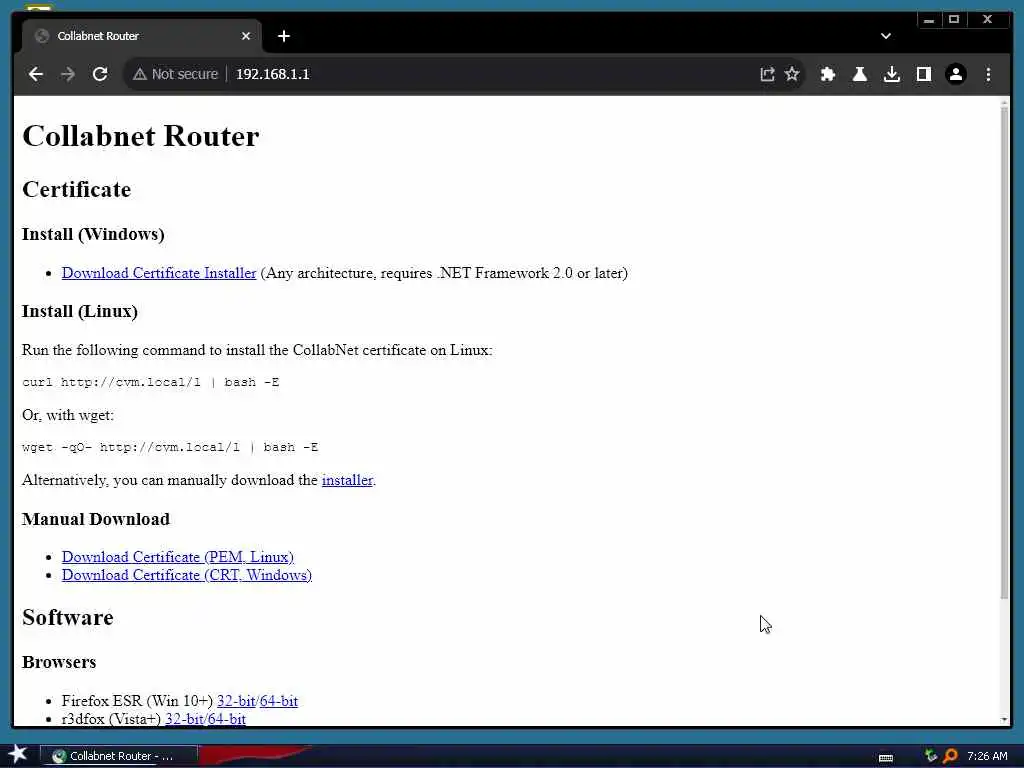This screenshot has height=768, width=1024.
Task: Maximize the browser window
Action: (953, 20)
